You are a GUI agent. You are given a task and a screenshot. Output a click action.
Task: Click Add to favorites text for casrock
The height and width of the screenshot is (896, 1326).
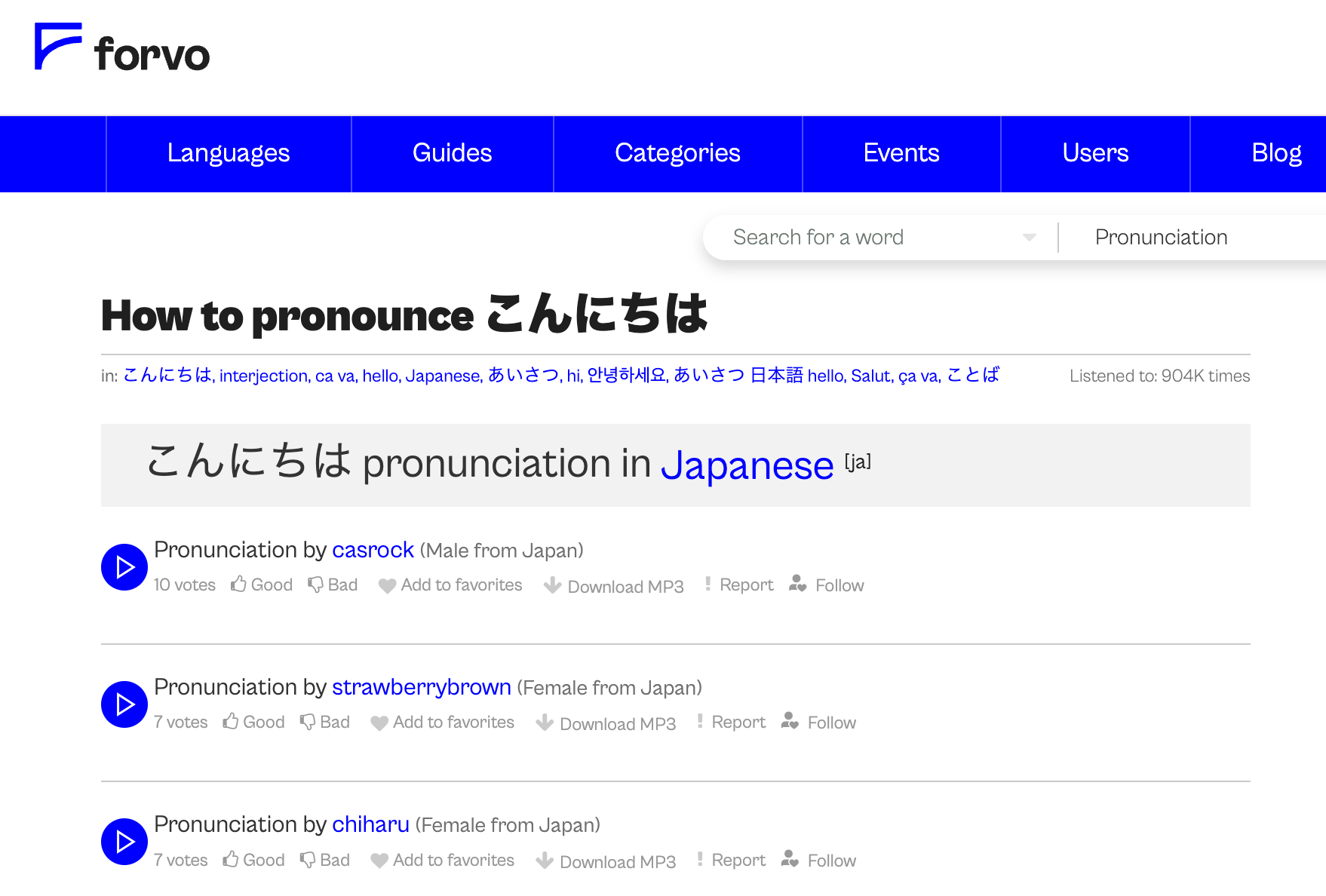coord(462,585)
